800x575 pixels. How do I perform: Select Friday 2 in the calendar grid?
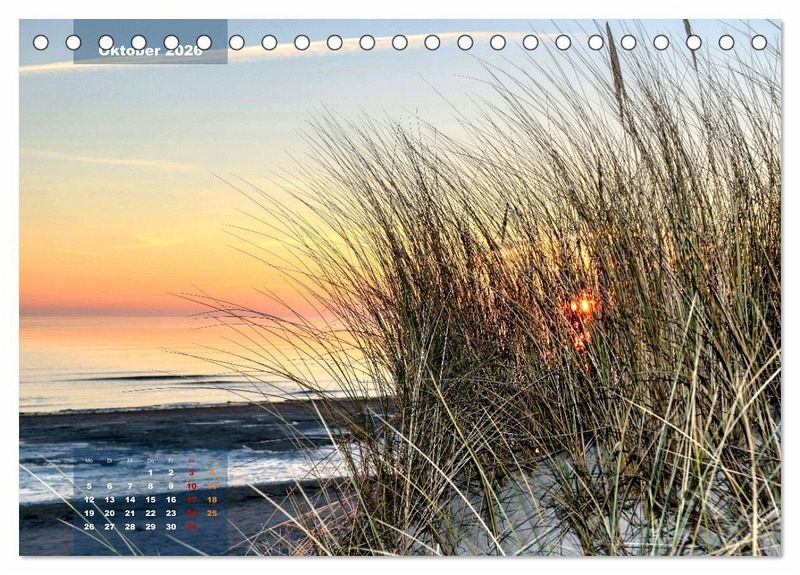pos(171,473)
